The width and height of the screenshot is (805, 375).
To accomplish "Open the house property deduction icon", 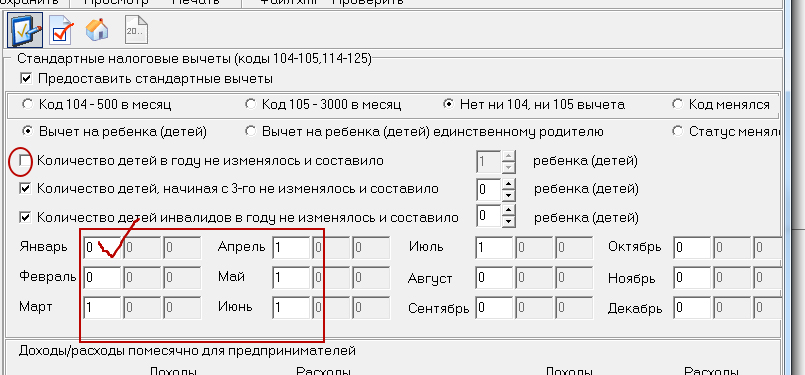I will point(97,30).
